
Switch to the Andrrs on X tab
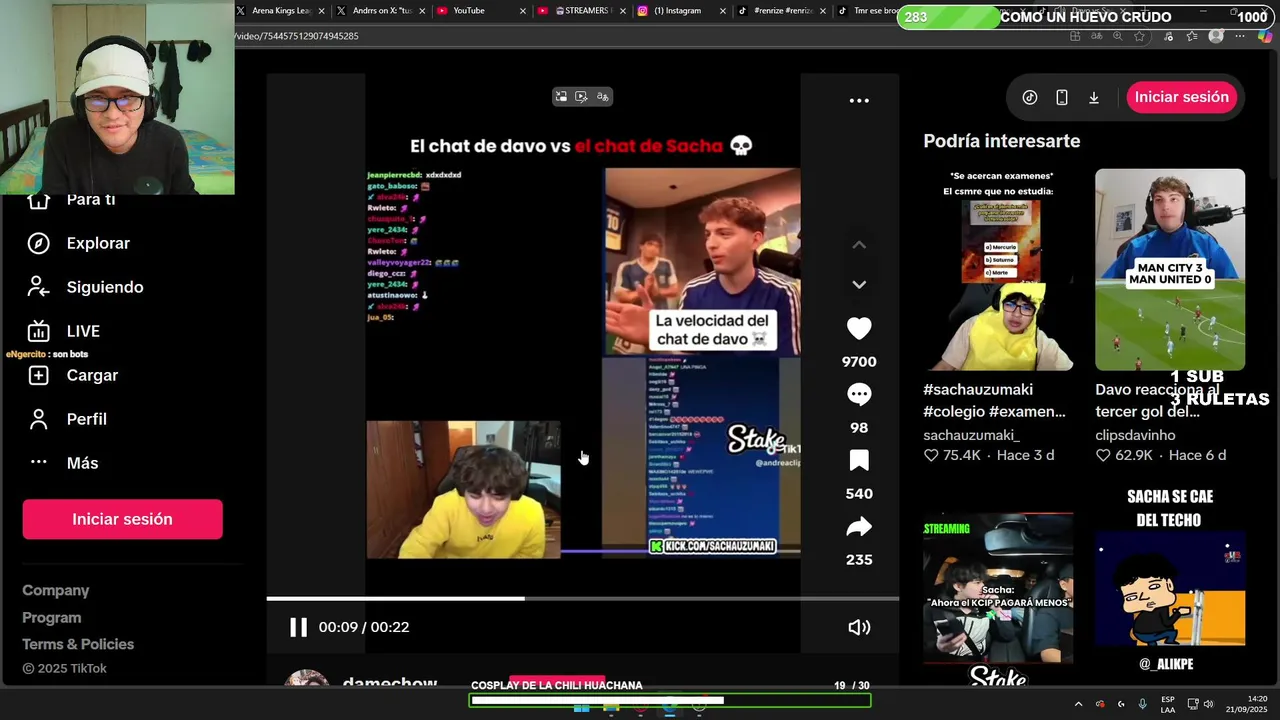point(381,11)
